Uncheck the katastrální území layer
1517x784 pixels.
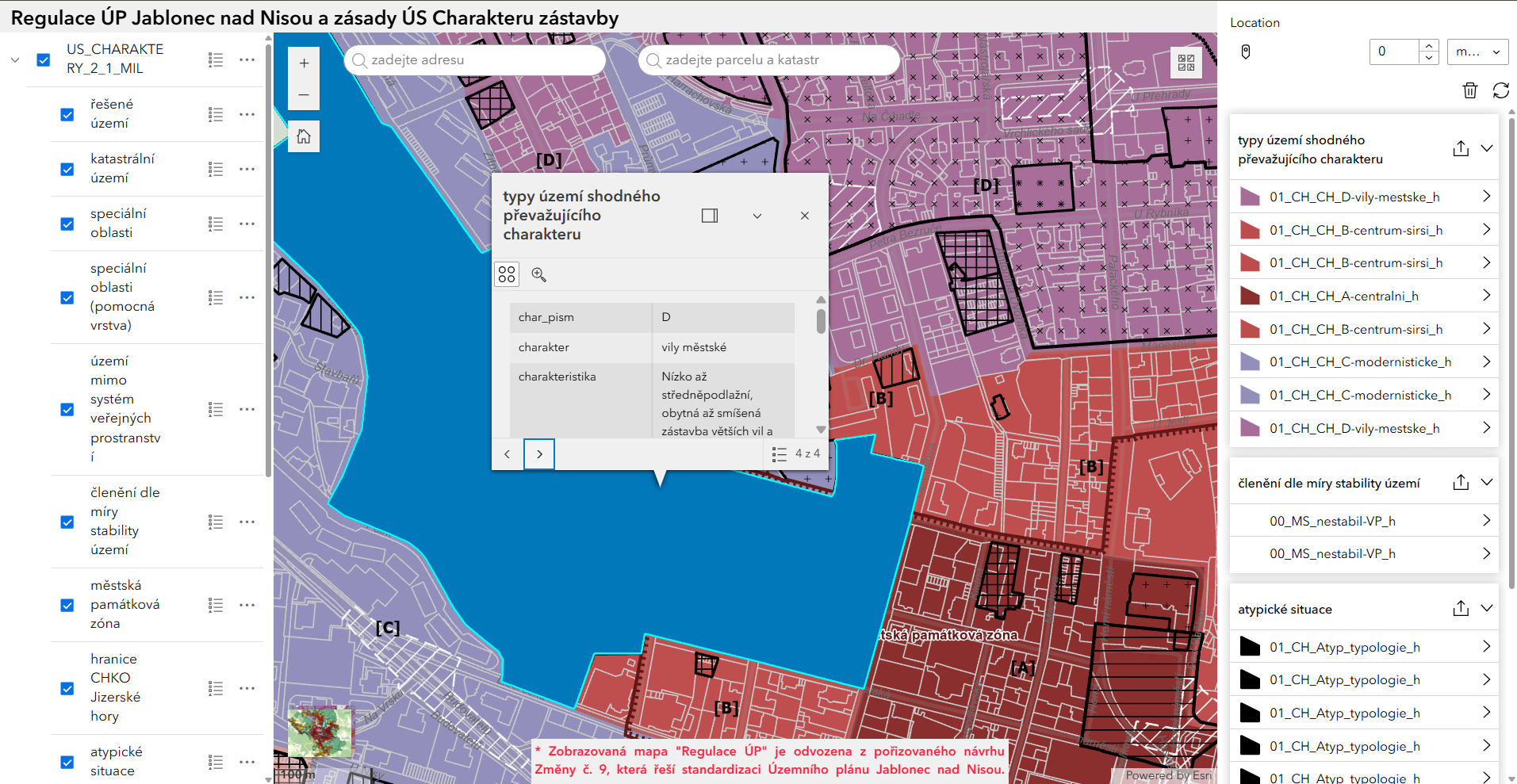(x=67, y=169)
